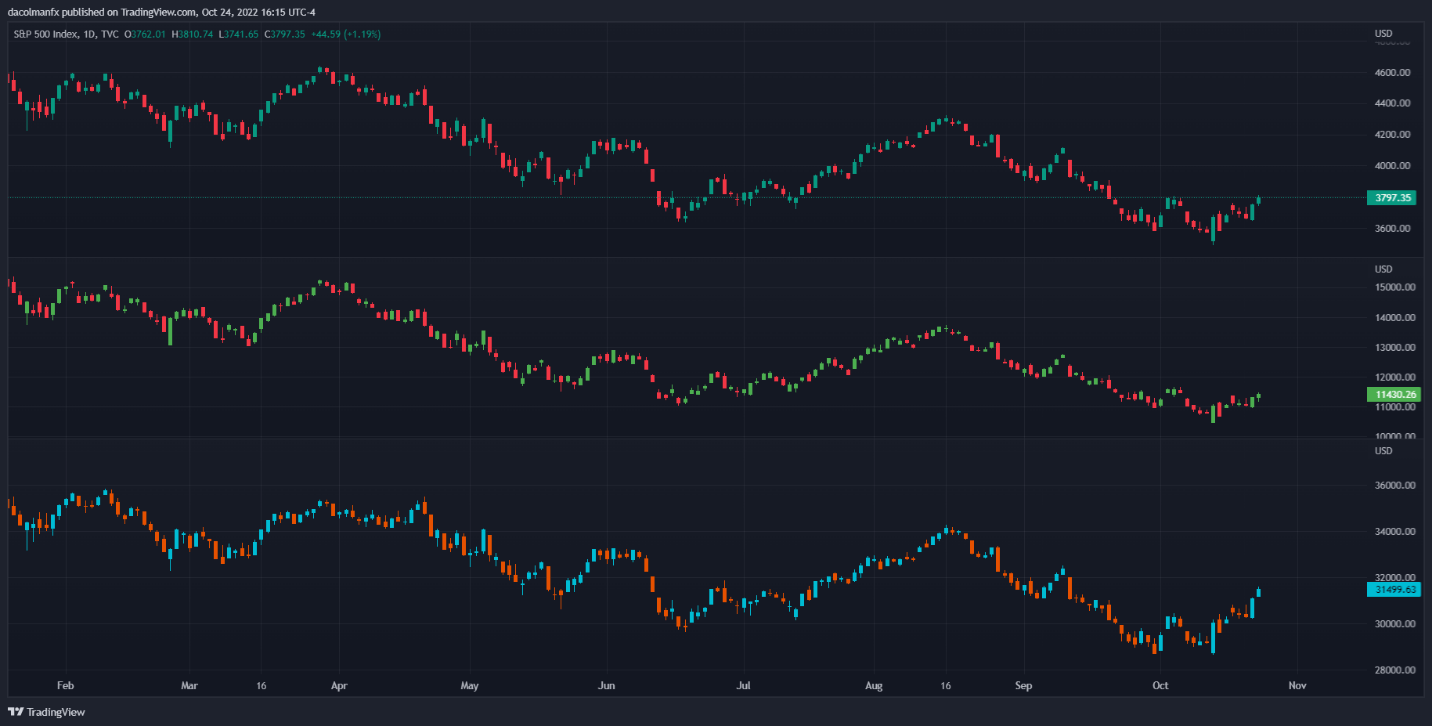This screenshot has width=1432, height=726.
Task: Click the Jun label on time axis
Action: tap(606, 687)
